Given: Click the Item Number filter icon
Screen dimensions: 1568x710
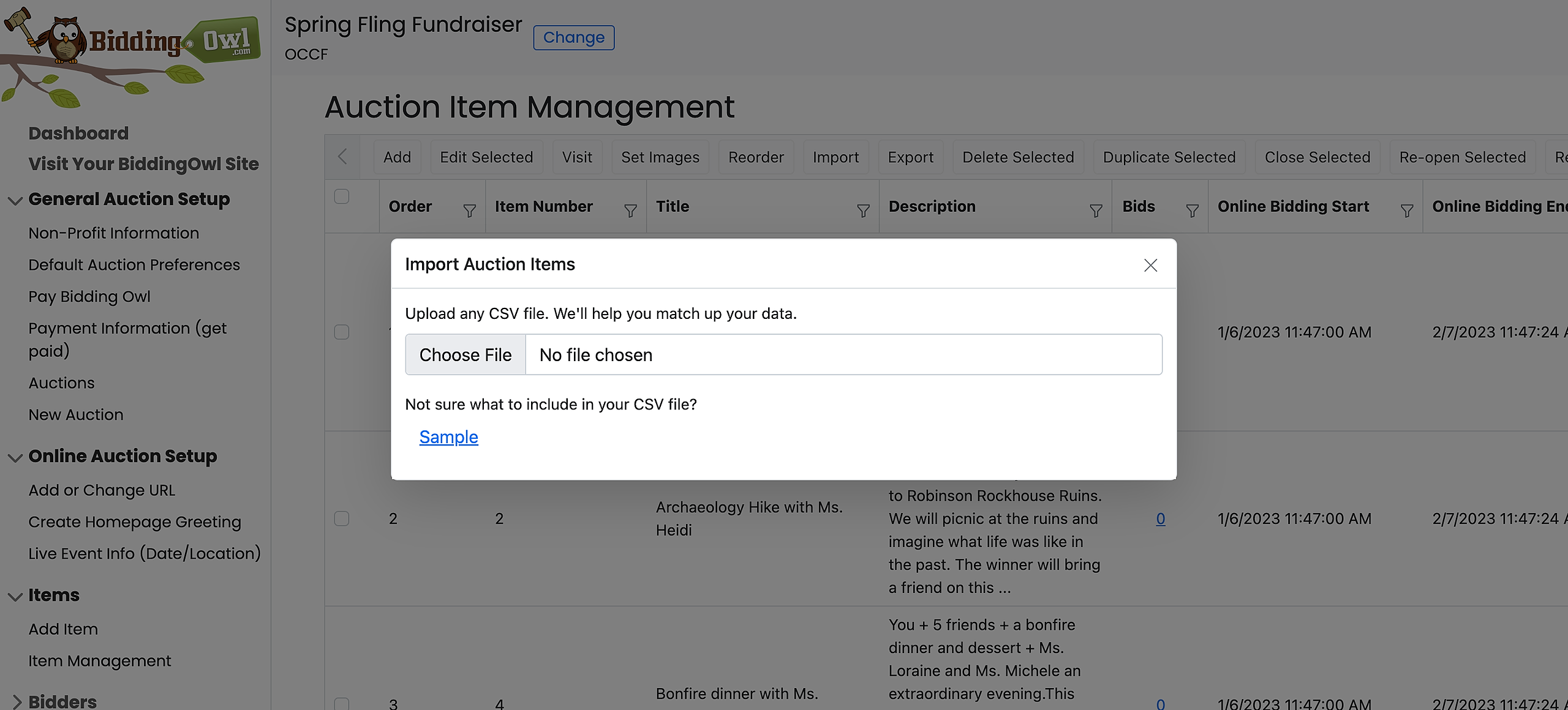Looking at the screenshot, I should (x=630, y=211).
